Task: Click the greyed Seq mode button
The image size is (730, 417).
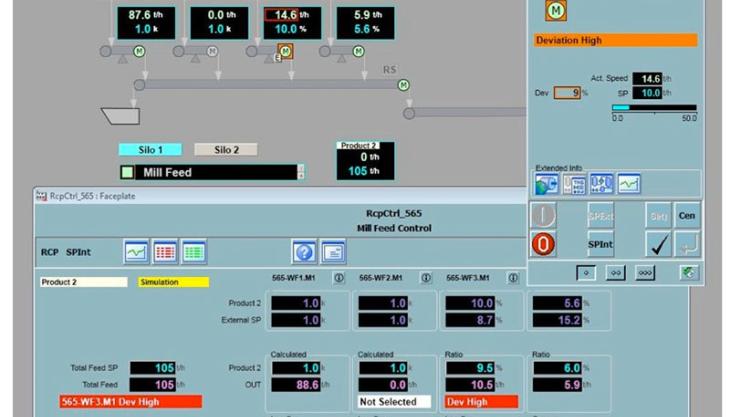Action: [x=658, y=215]
